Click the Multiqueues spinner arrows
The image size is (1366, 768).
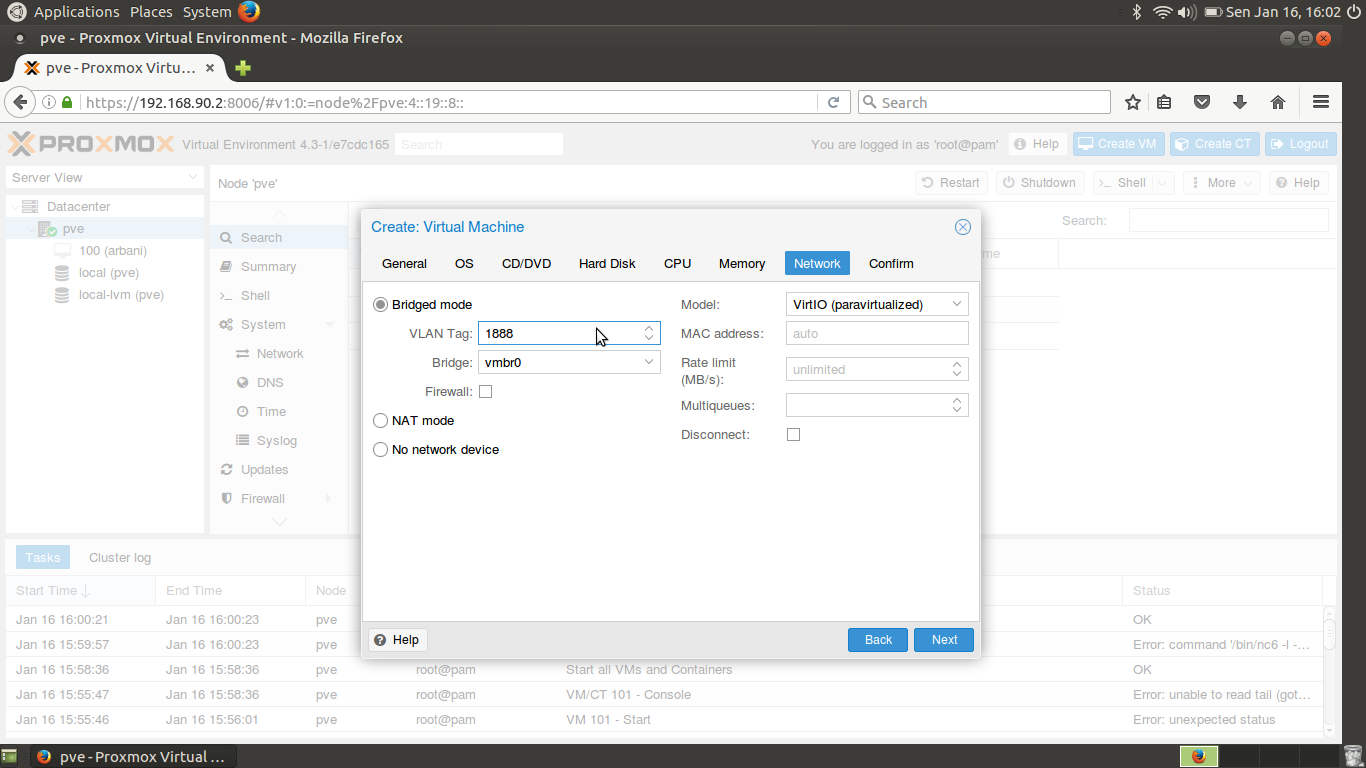pos(957,405)
